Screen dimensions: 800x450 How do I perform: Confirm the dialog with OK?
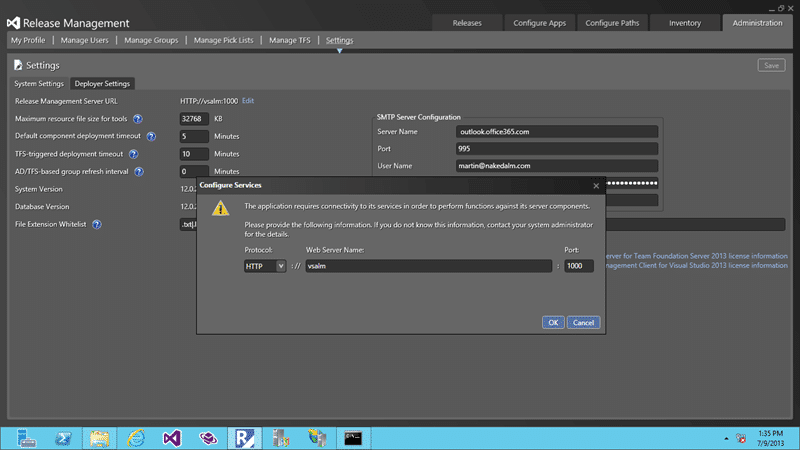553,322
